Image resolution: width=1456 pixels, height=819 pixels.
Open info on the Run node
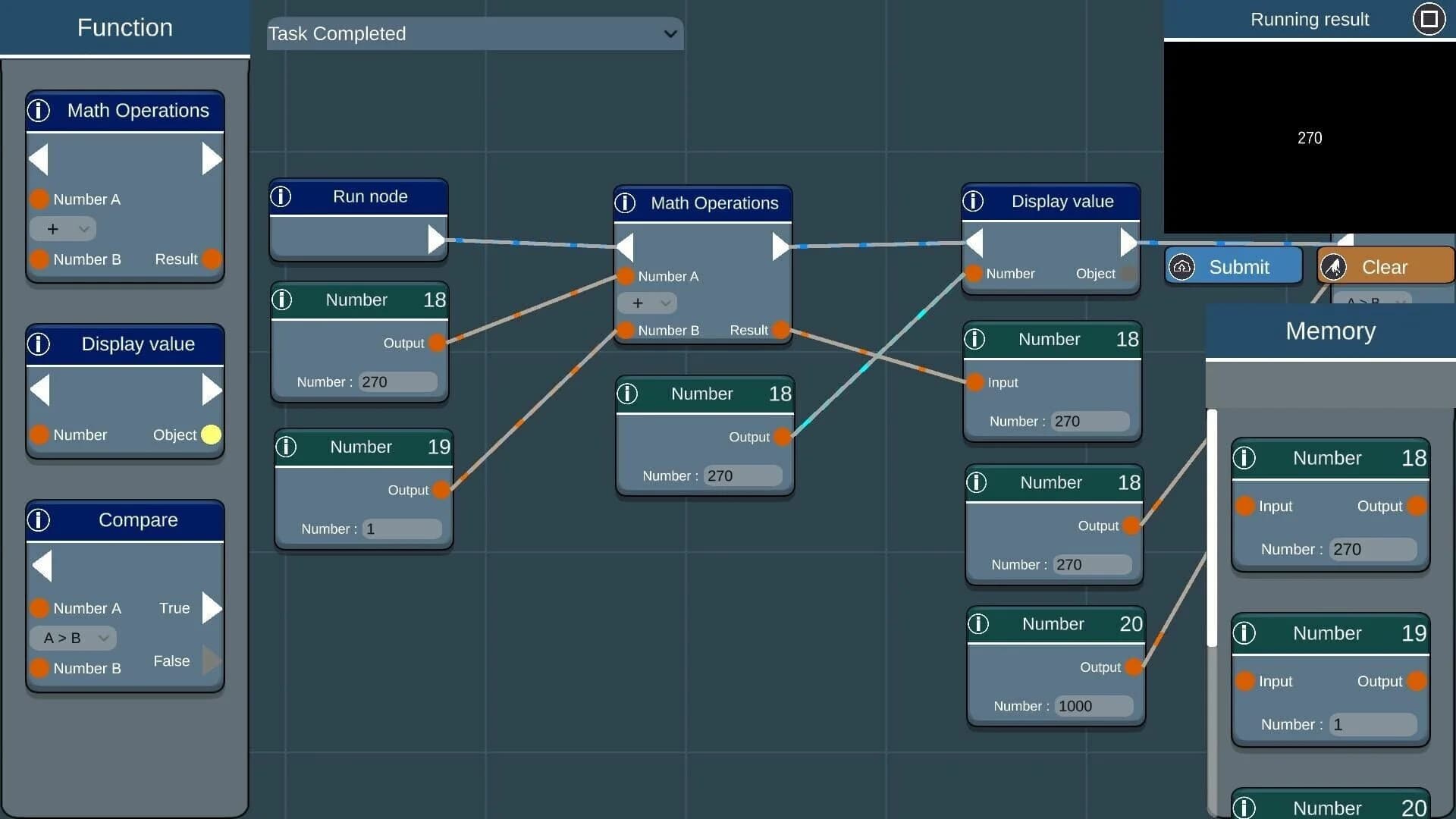(x=281, y=196)
